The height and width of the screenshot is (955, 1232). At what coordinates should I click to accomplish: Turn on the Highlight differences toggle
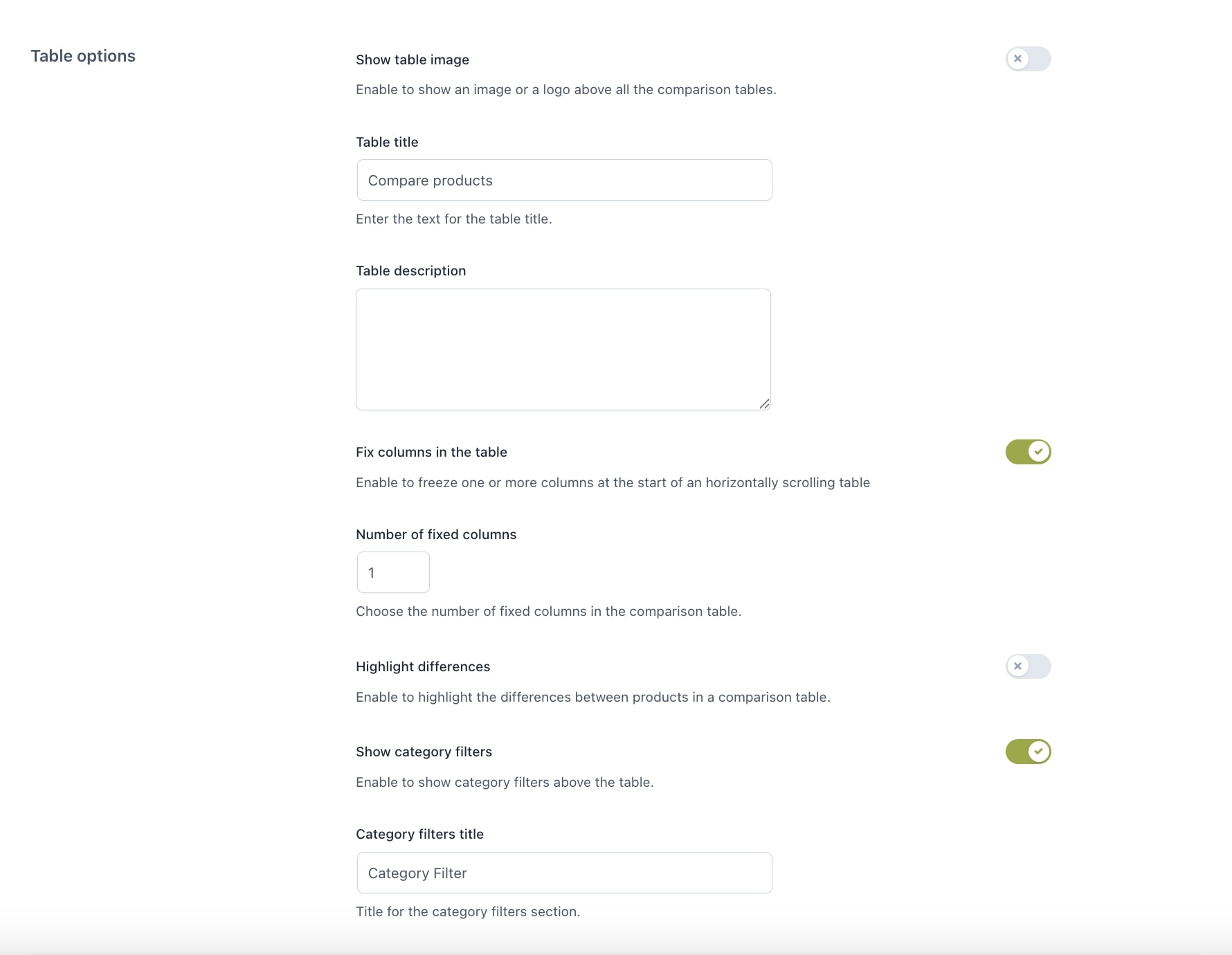pyautogui.click(x=1028, y=666)
